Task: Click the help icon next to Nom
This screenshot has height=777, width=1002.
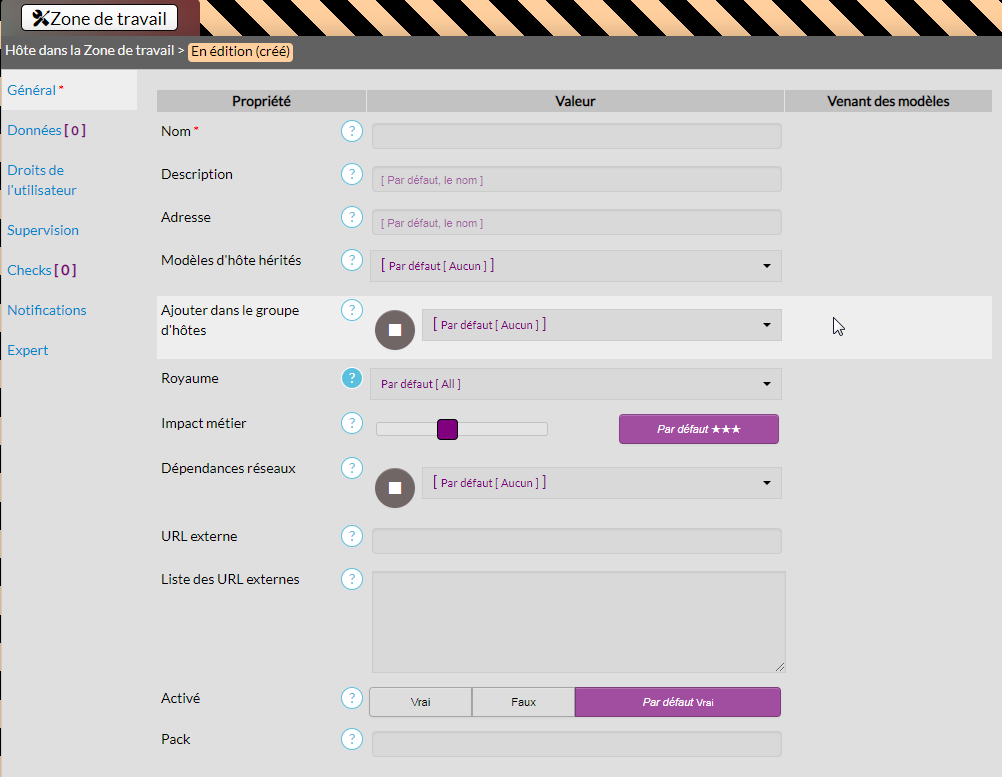Action: pyautogui.click(x=351, y=131)
